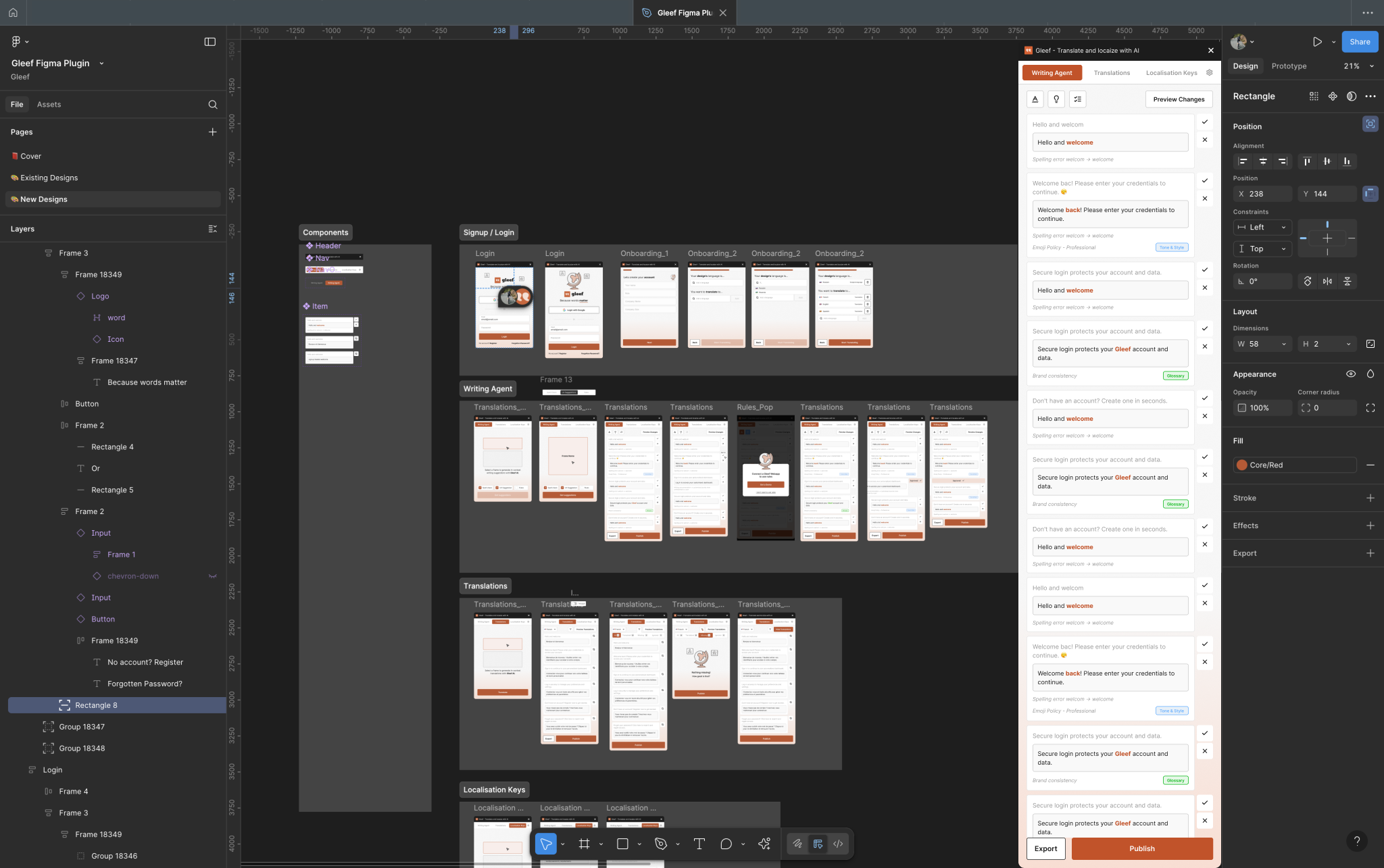This screenshot has width=1384, height=868.
Task: Click the Publish button
Action: (x=1142, y=849)
